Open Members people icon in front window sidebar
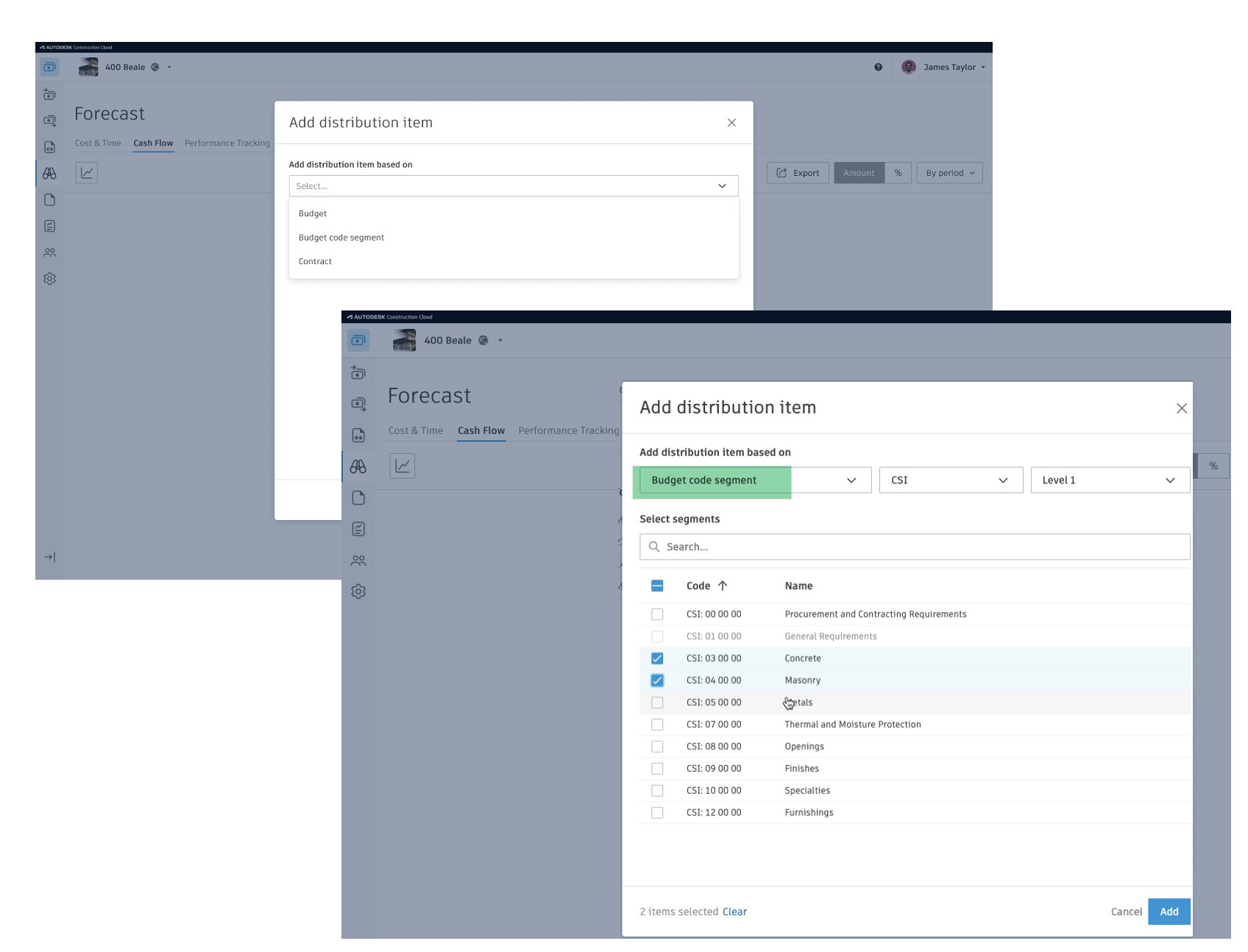 pyautogui.click(x=358, y=561)
